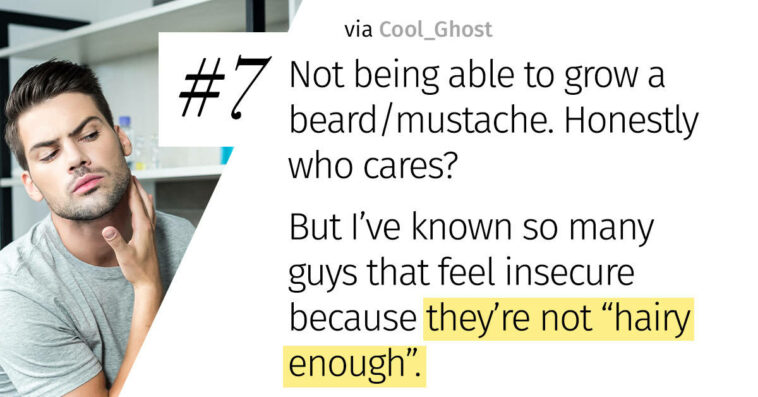Screen dimensions: 758x397
Task: Select the #7 number badge
Action: coord(224,87)
